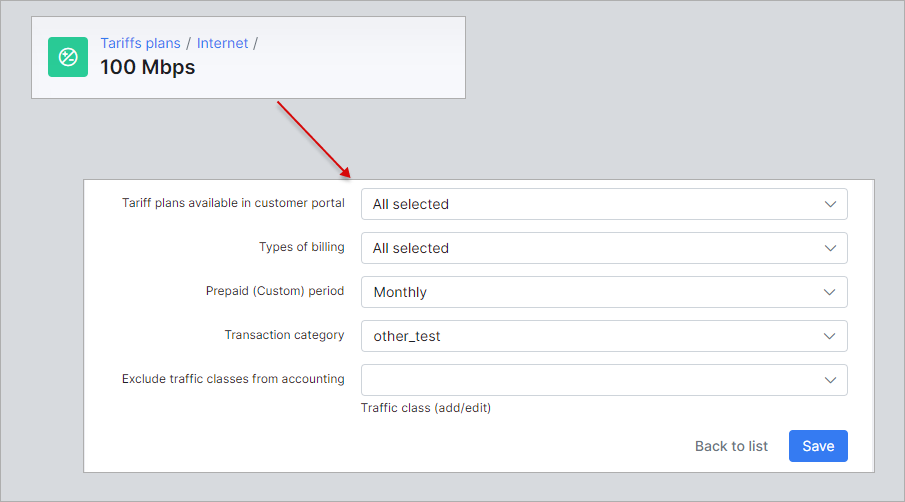Image resolution: width=905 pixels, height=502 pixels.
Task: Open the Types of billing dropdown
Action: point(604,248)
